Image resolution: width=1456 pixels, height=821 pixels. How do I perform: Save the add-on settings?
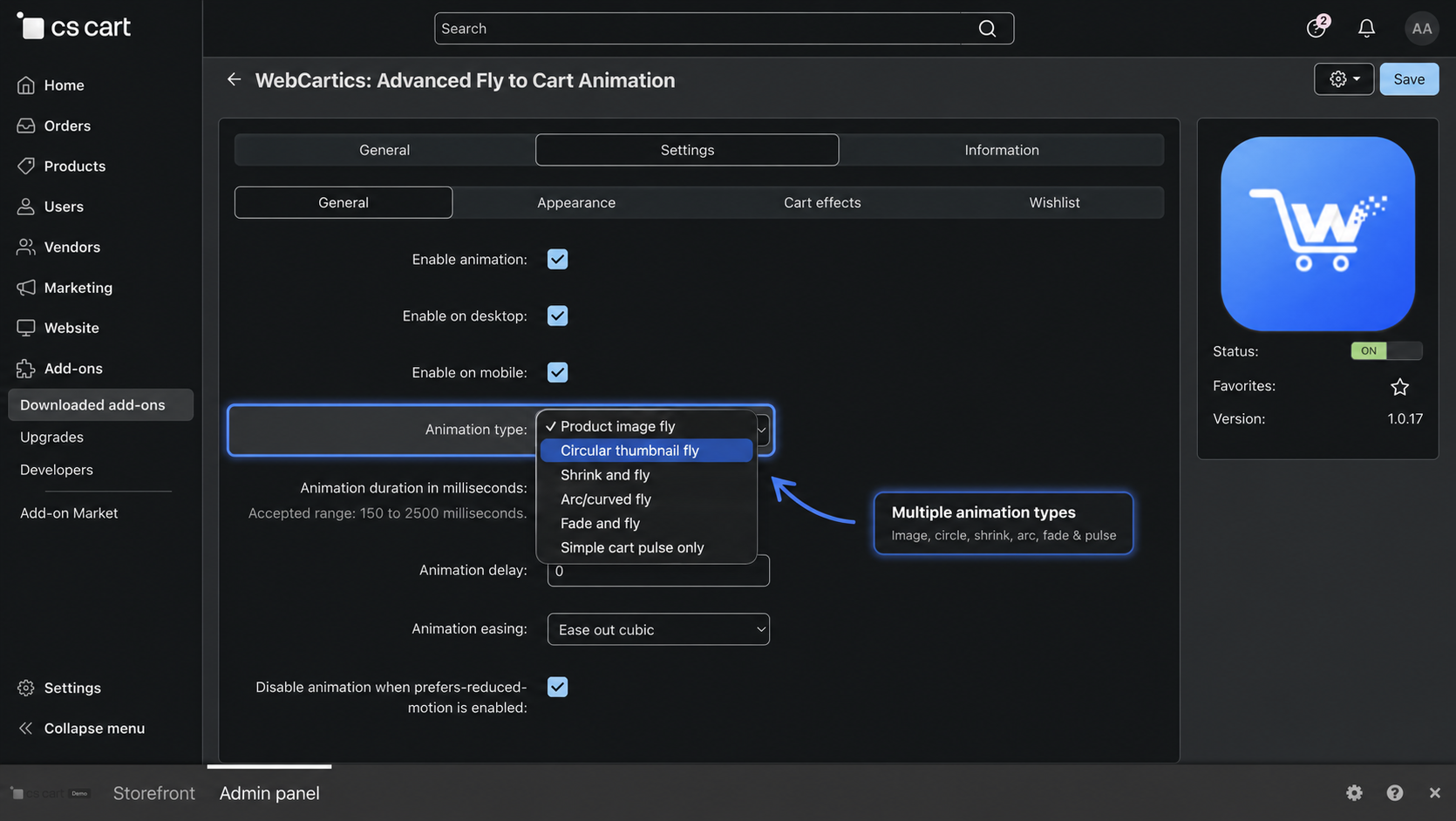coord(1409,79)
